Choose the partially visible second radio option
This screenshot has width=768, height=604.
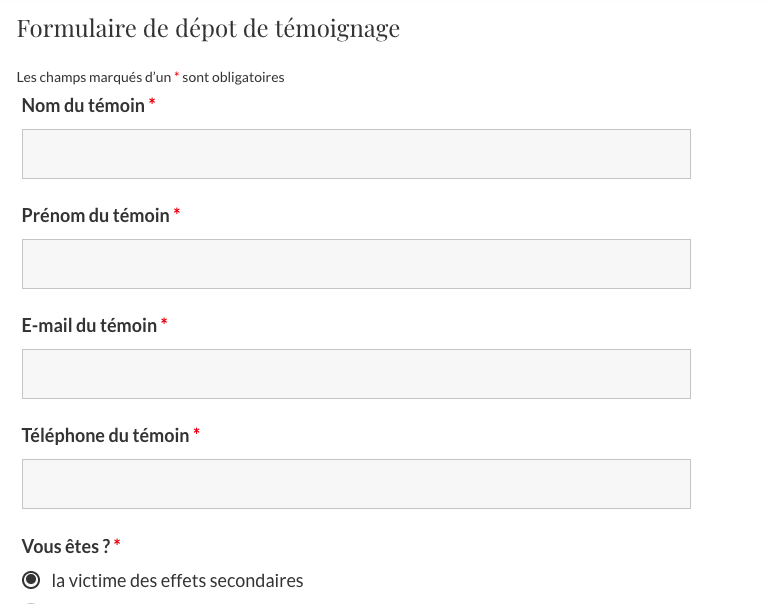31,603
